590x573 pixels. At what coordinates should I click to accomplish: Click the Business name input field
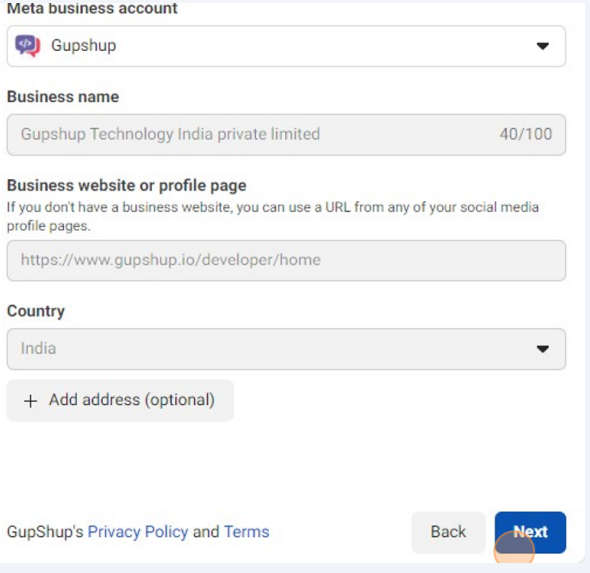tap(286, 135)
